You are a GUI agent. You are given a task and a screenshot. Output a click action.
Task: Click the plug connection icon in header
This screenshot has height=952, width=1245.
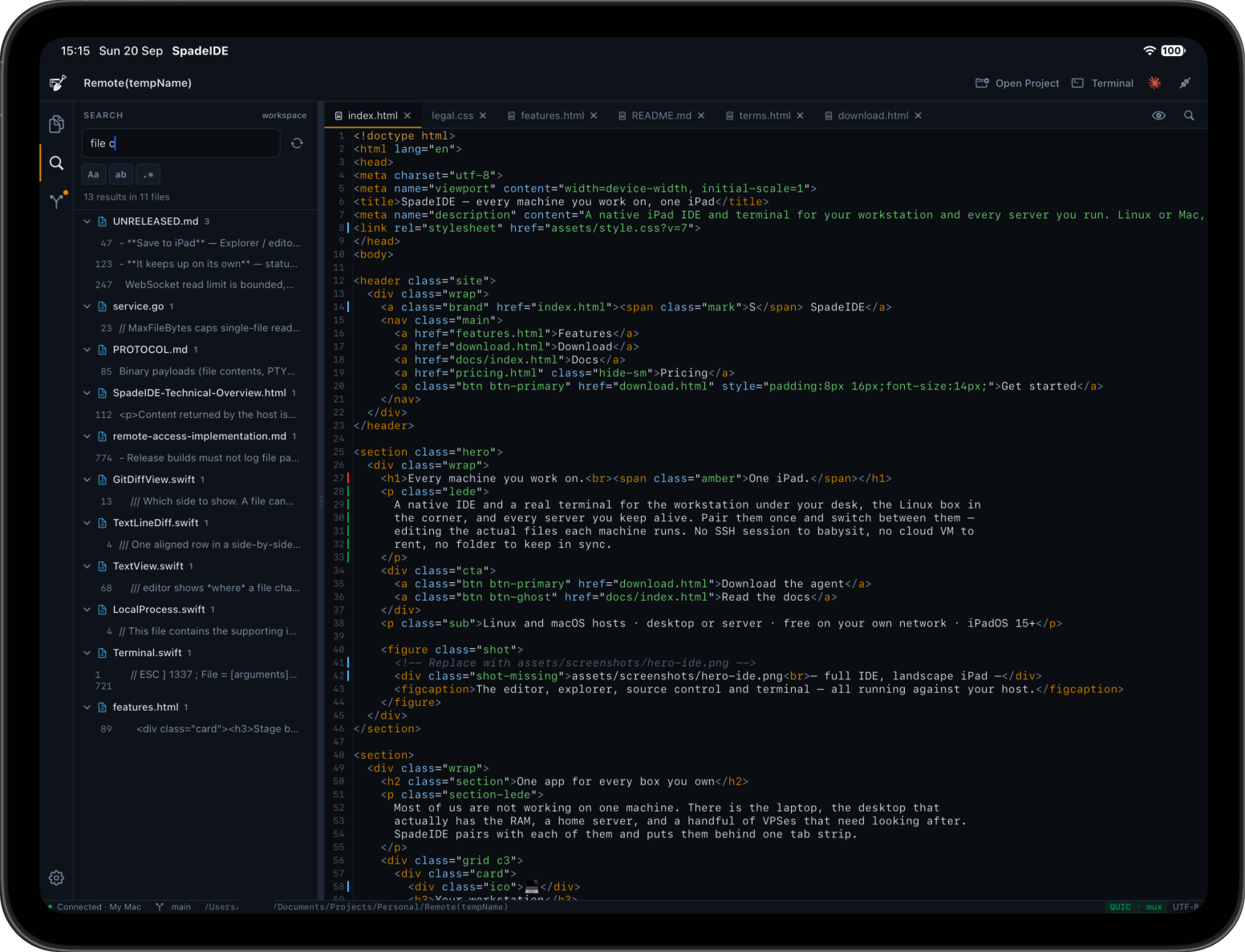pyautogui.click(x=1185, y=83)
